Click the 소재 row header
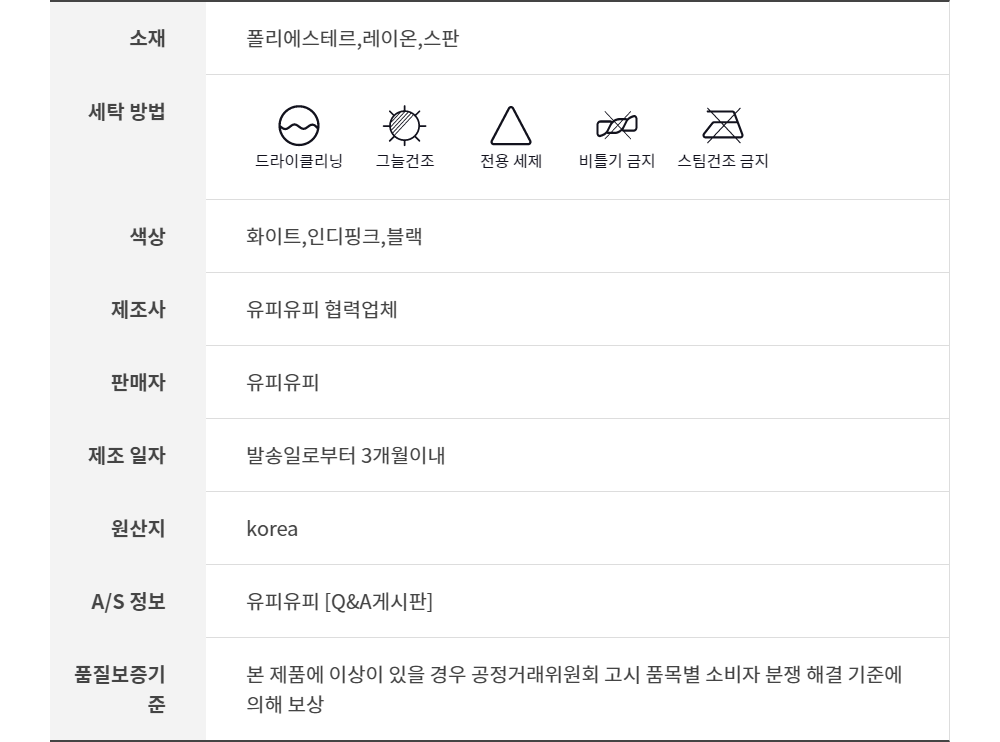This screenshot has width=1000, height=742. (147, 39)
